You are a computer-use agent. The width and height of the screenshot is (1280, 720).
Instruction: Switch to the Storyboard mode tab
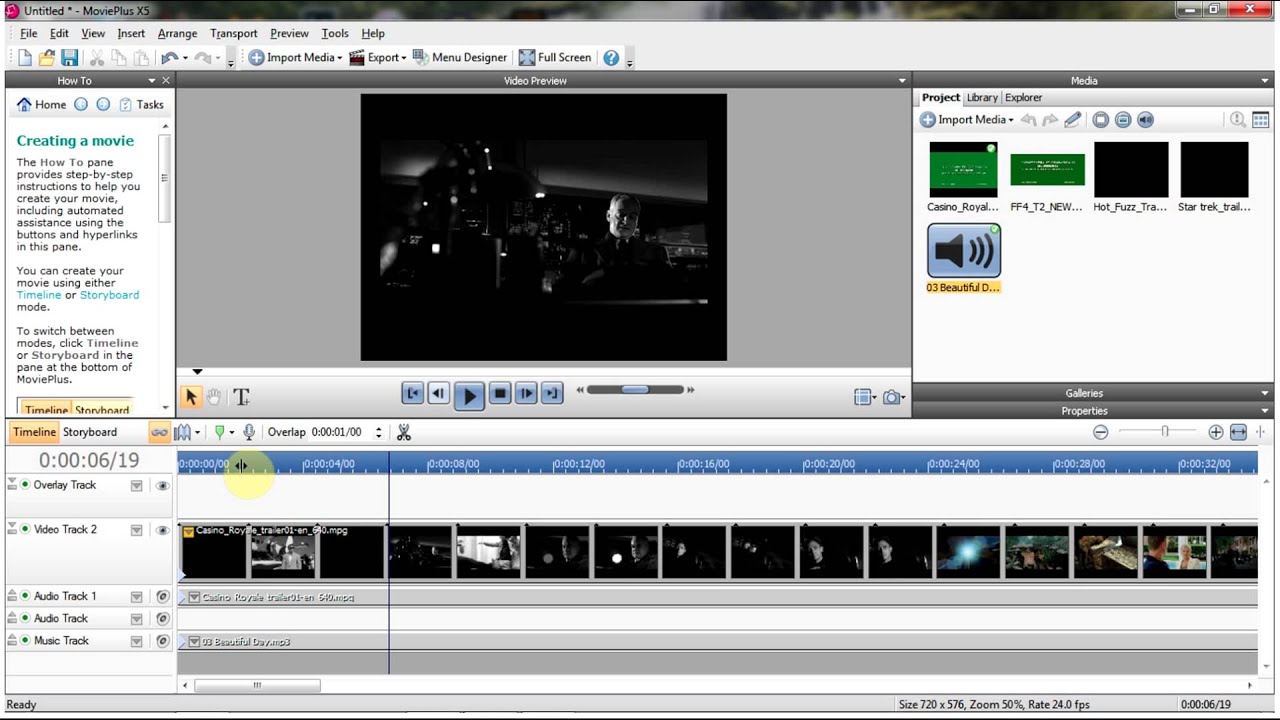click(90, 432)
